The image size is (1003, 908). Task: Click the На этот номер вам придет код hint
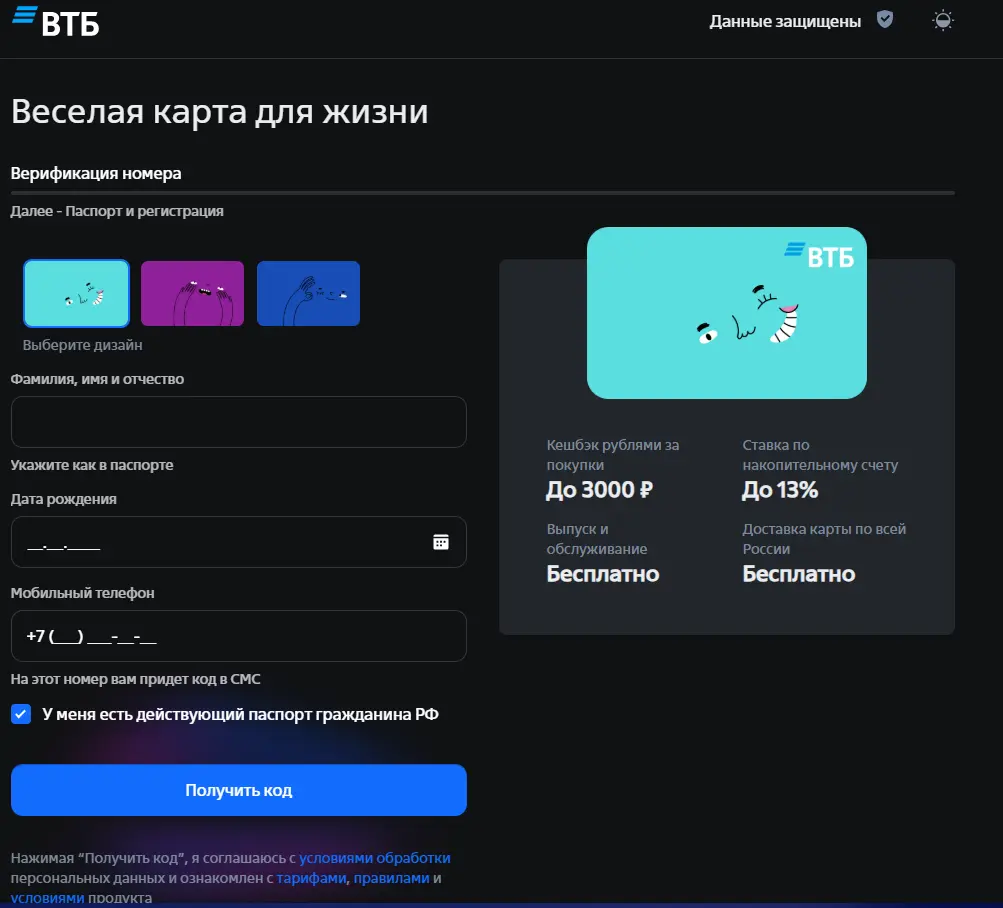pos(136,679)
